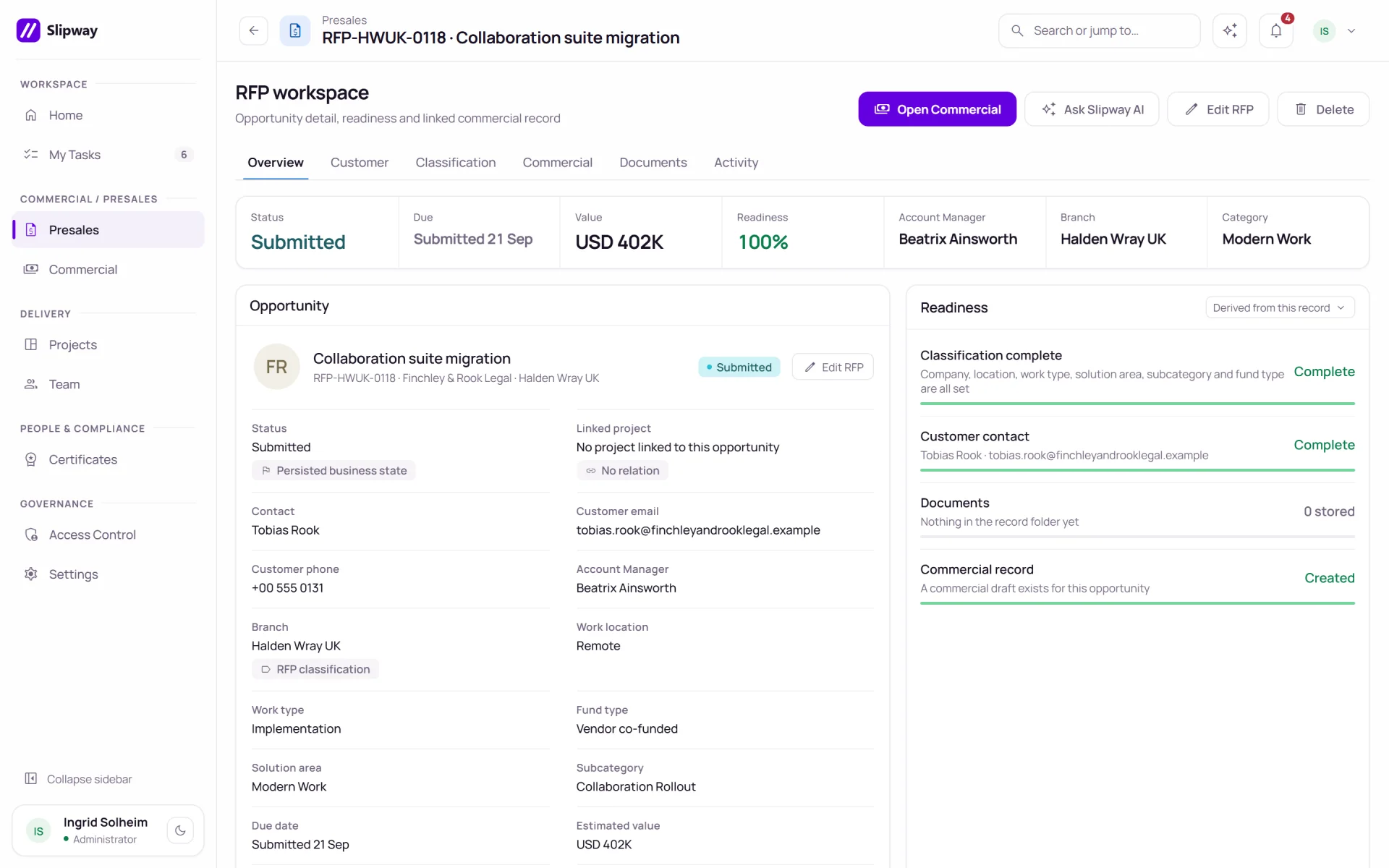Click Ask Slipway AI button

[1092, 109]
